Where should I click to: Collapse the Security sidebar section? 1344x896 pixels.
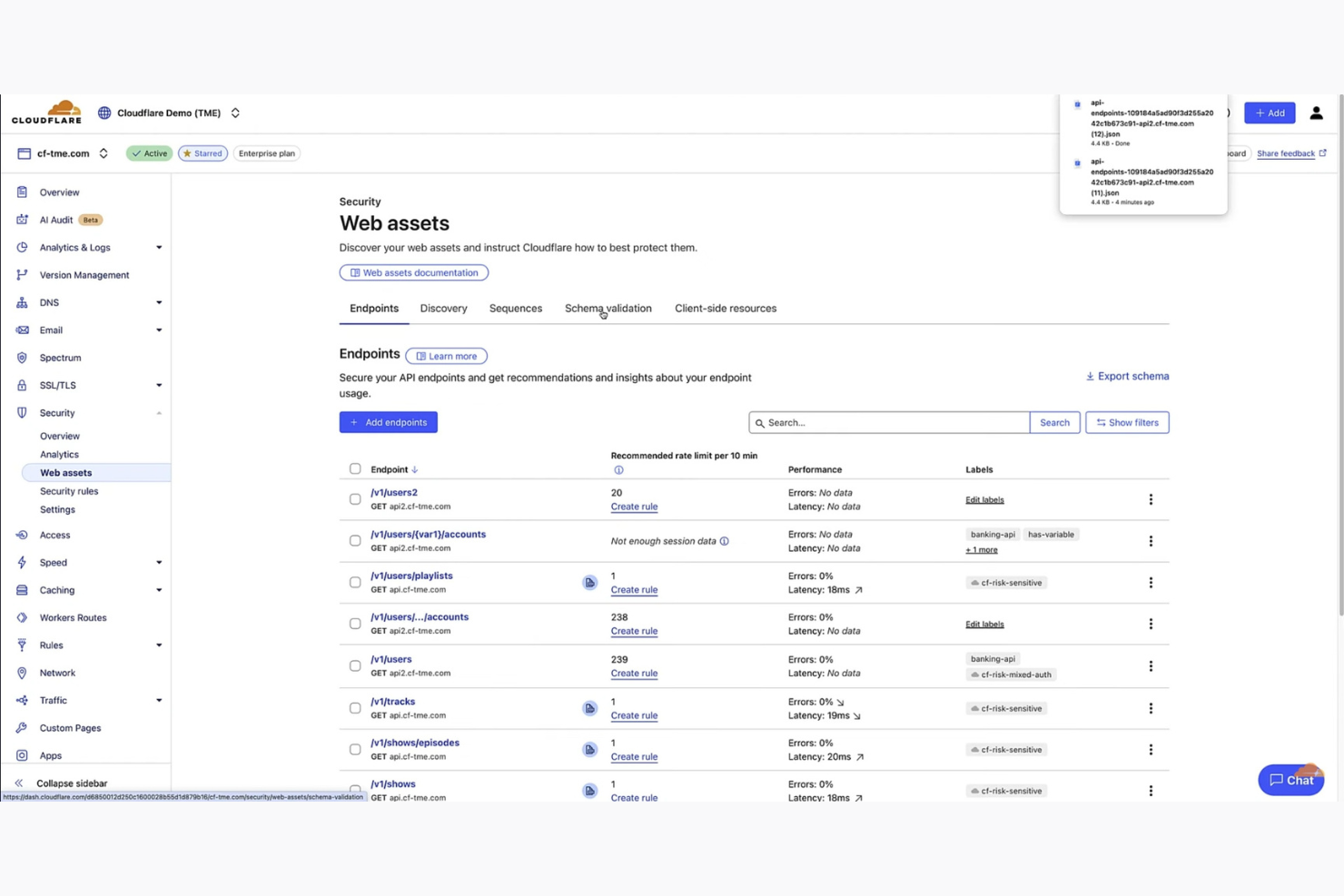pyautogui.click(x=159, y=413)
